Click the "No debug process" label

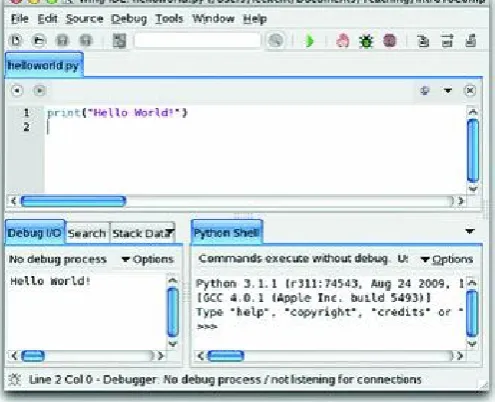(x=58, y=259)
